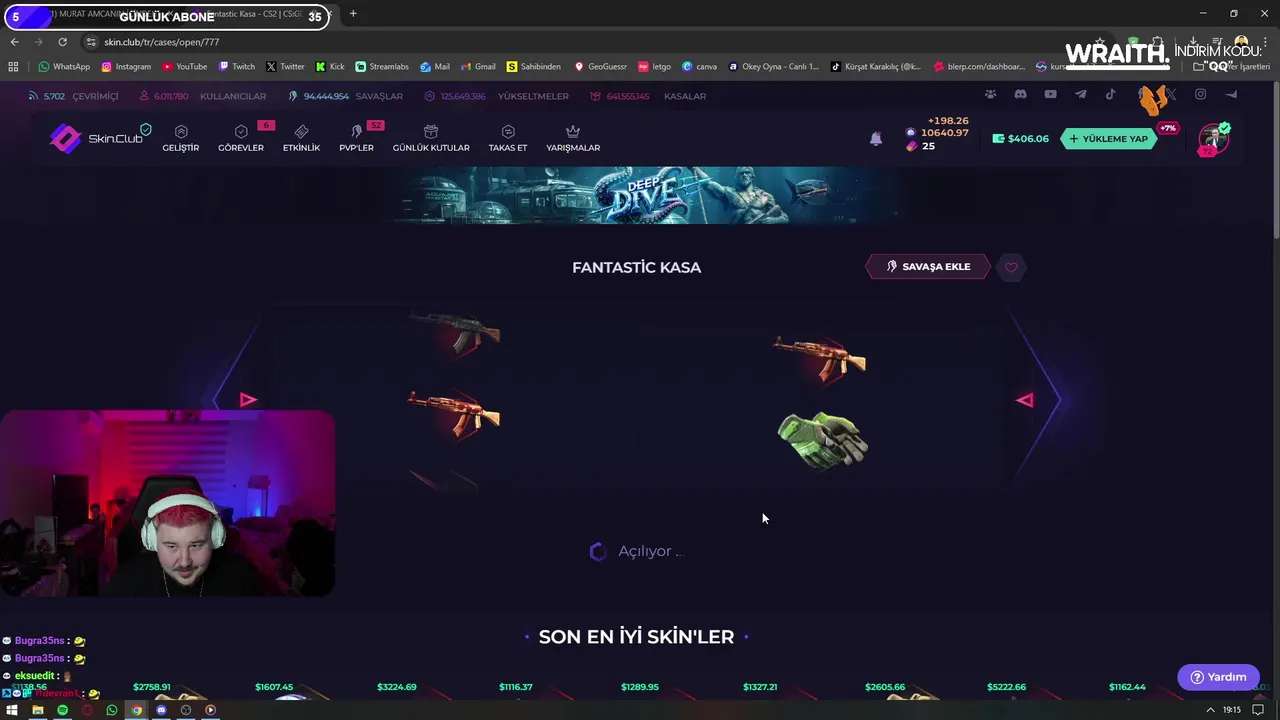1280x720 pixels.
Task: Open the Gmail bookmark
Action: coord(476,67)
